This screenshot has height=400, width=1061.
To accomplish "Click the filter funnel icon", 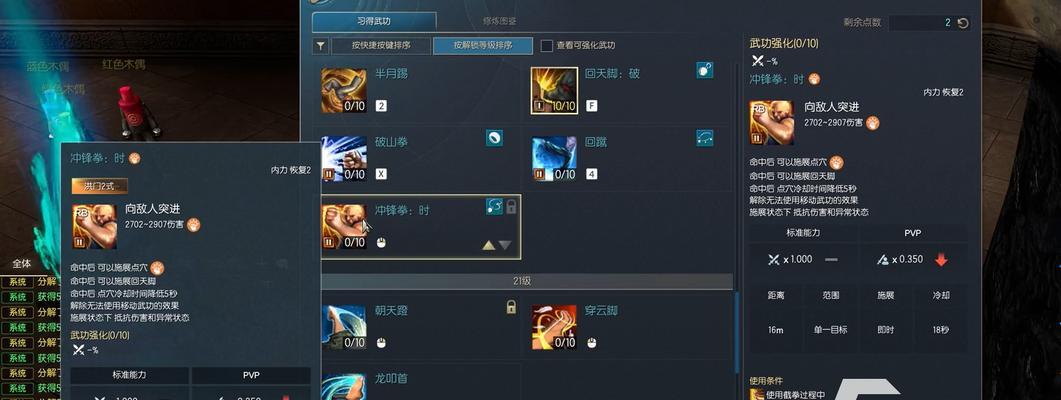I will point(321,46).
